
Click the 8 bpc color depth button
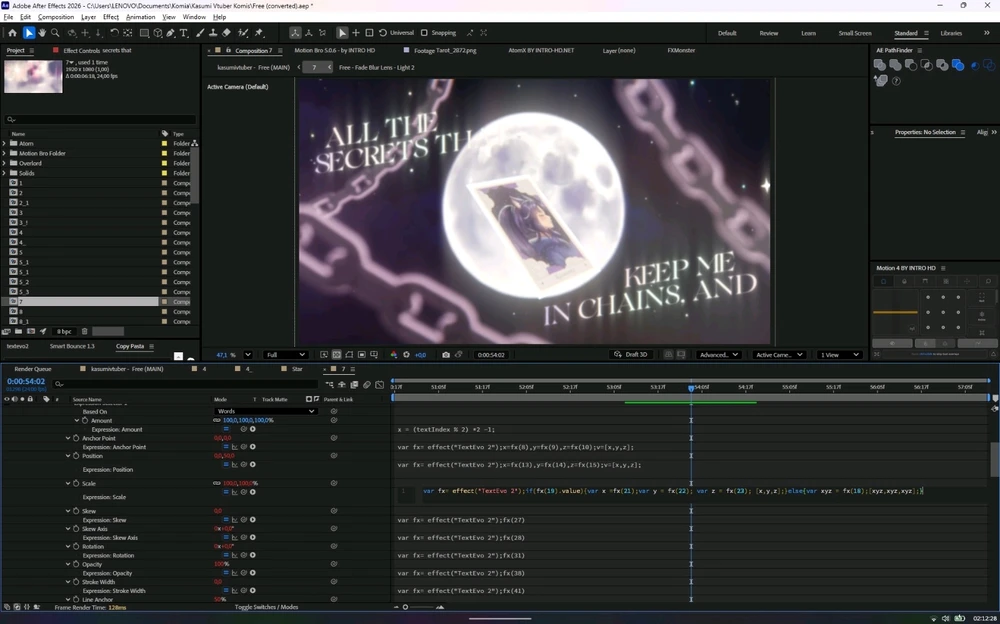click(64, 331)
